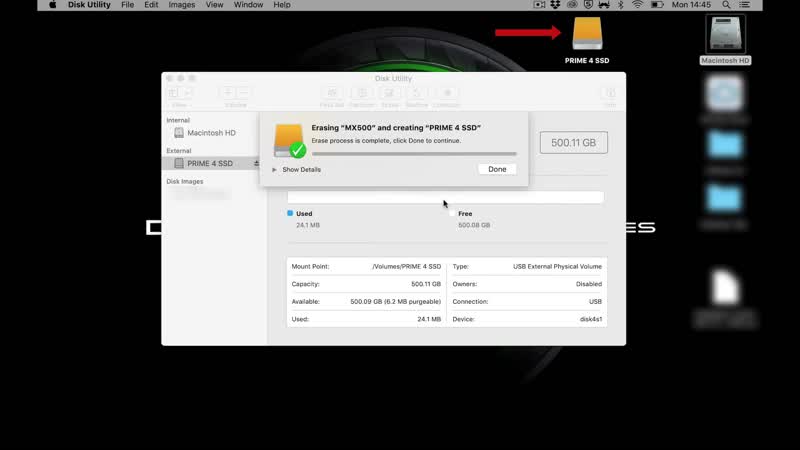Open the File menu
The width and height of the screenshot is (800, 450).
(x=128, y=5)
